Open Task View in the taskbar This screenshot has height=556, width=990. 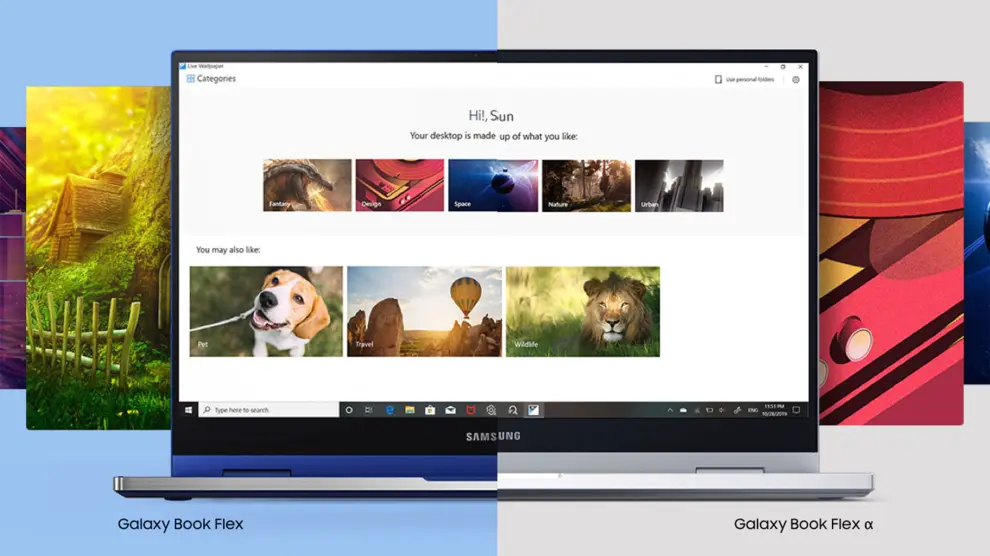pyautogui.click(x=369, y=410)
